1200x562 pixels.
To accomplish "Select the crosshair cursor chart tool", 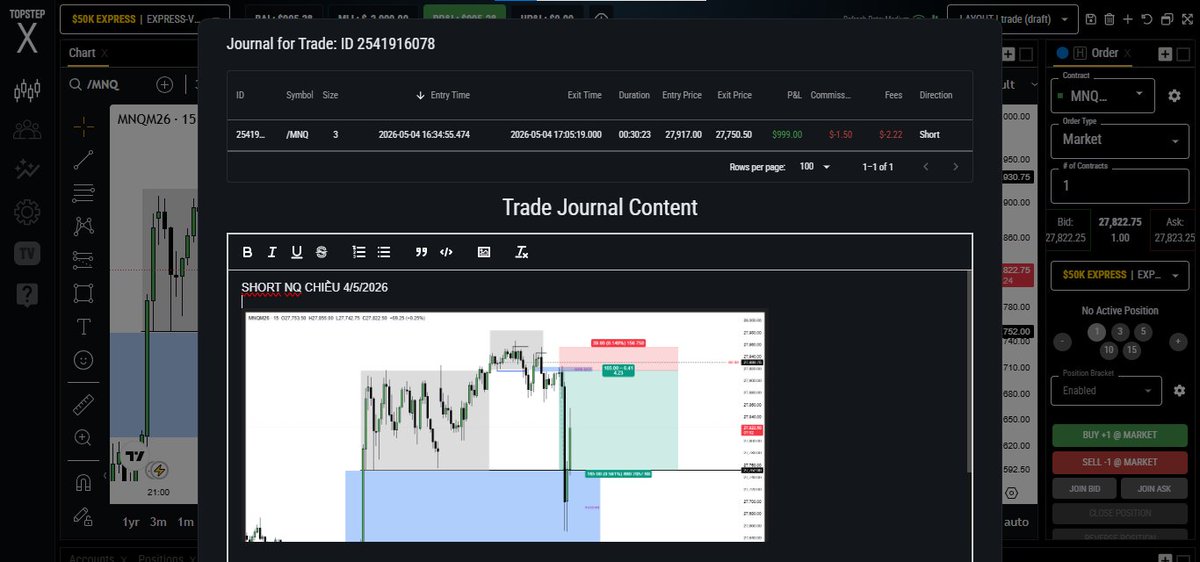I will (x=84, y=125).
